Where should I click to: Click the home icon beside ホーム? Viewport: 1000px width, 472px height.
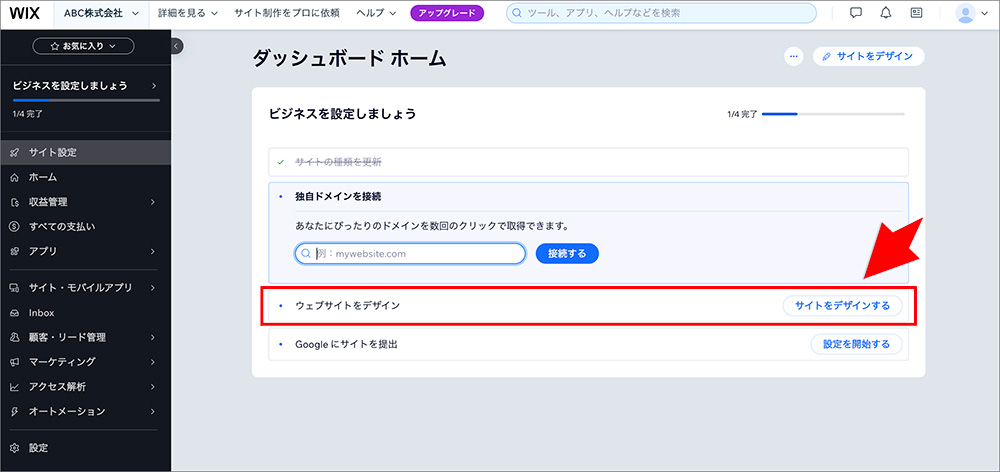[x=15, y=177]
